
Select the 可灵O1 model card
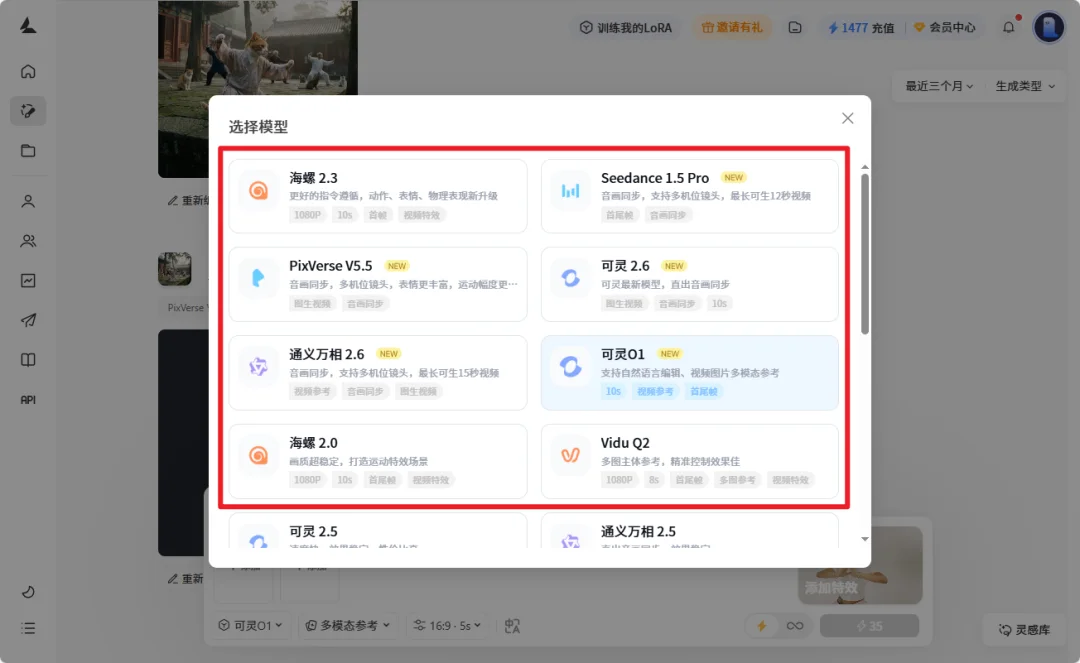(688, 371)
